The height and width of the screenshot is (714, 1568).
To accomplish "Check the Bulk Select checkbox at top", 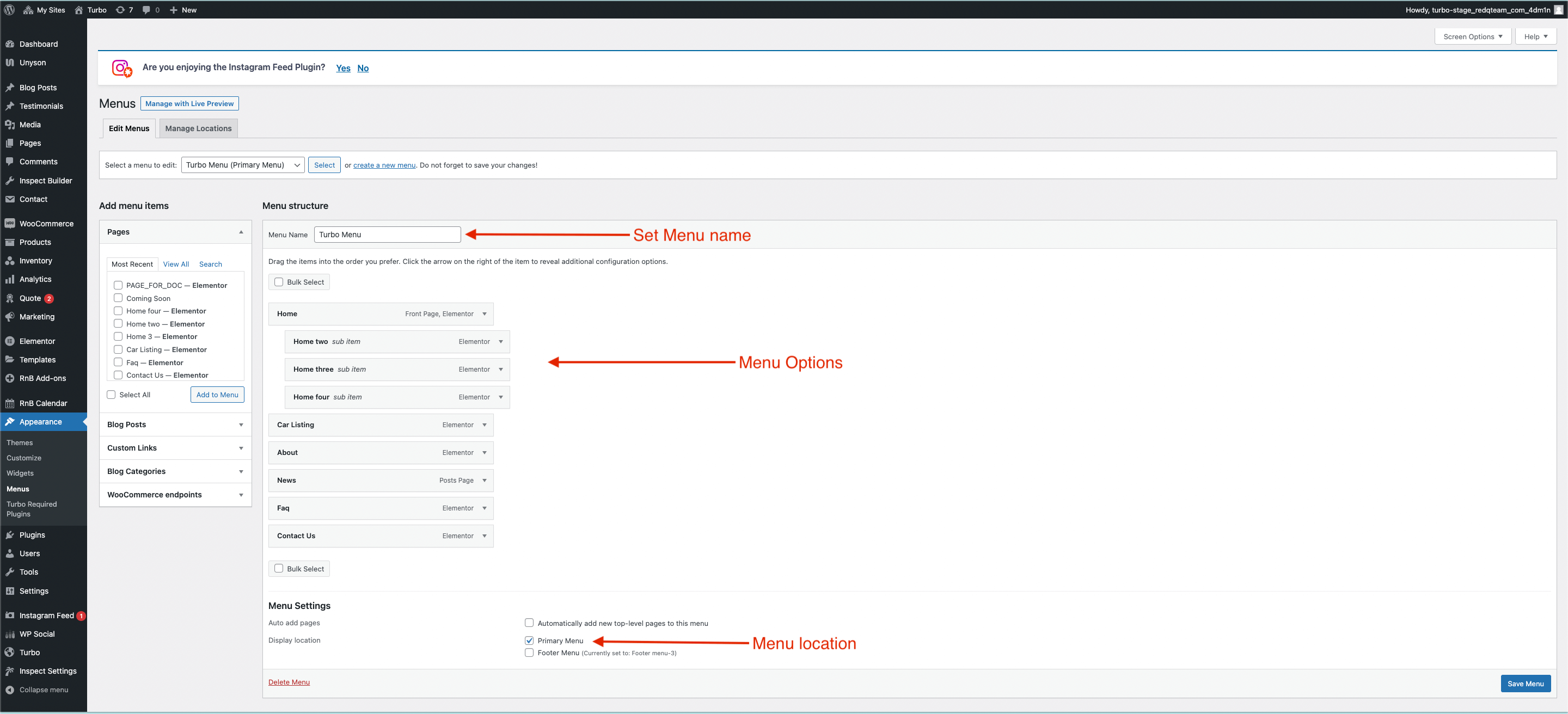I will (x=280, y=281).
